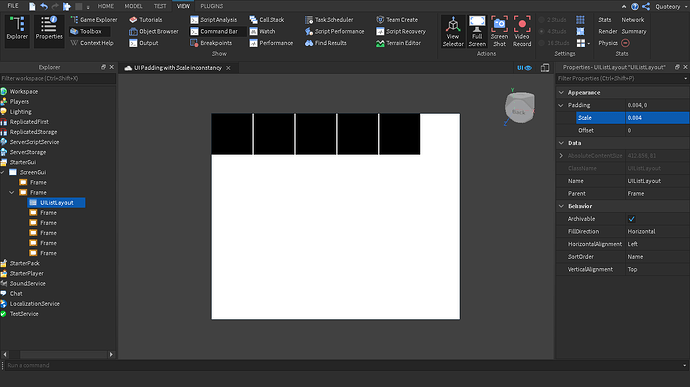
Task: Toggle Full Screen mode
Action: click(477, 31)
